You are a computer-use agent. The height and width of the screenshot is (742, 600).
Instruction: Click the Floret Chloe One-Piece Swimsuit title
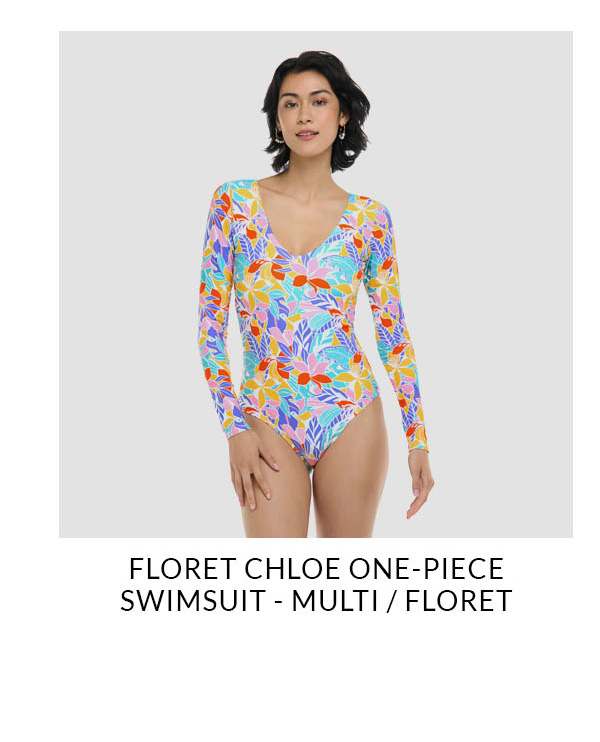pyautogui.click(x=316, y=584)
